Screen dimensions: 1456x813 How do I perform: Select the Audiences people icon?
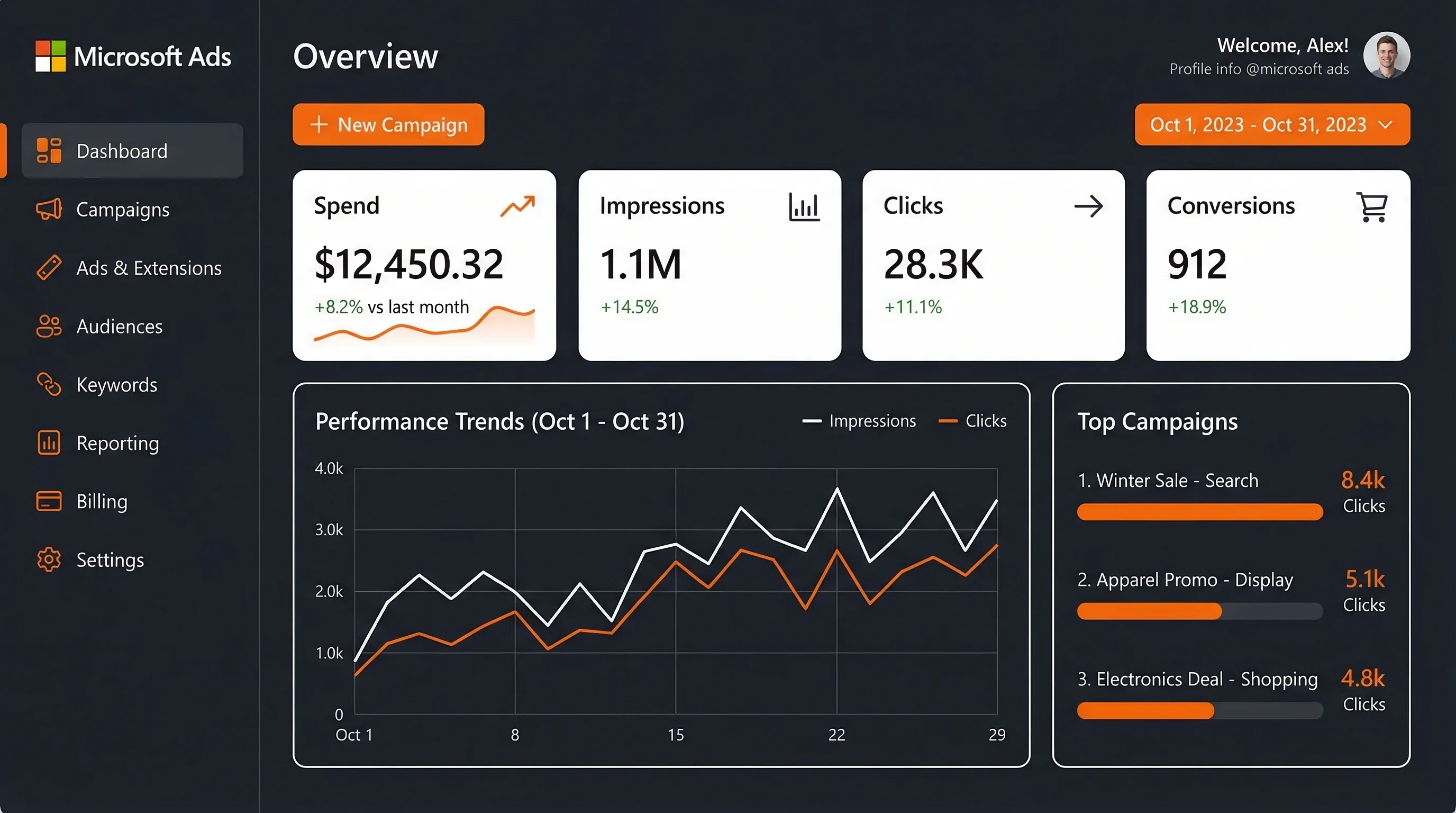(48, 326)
